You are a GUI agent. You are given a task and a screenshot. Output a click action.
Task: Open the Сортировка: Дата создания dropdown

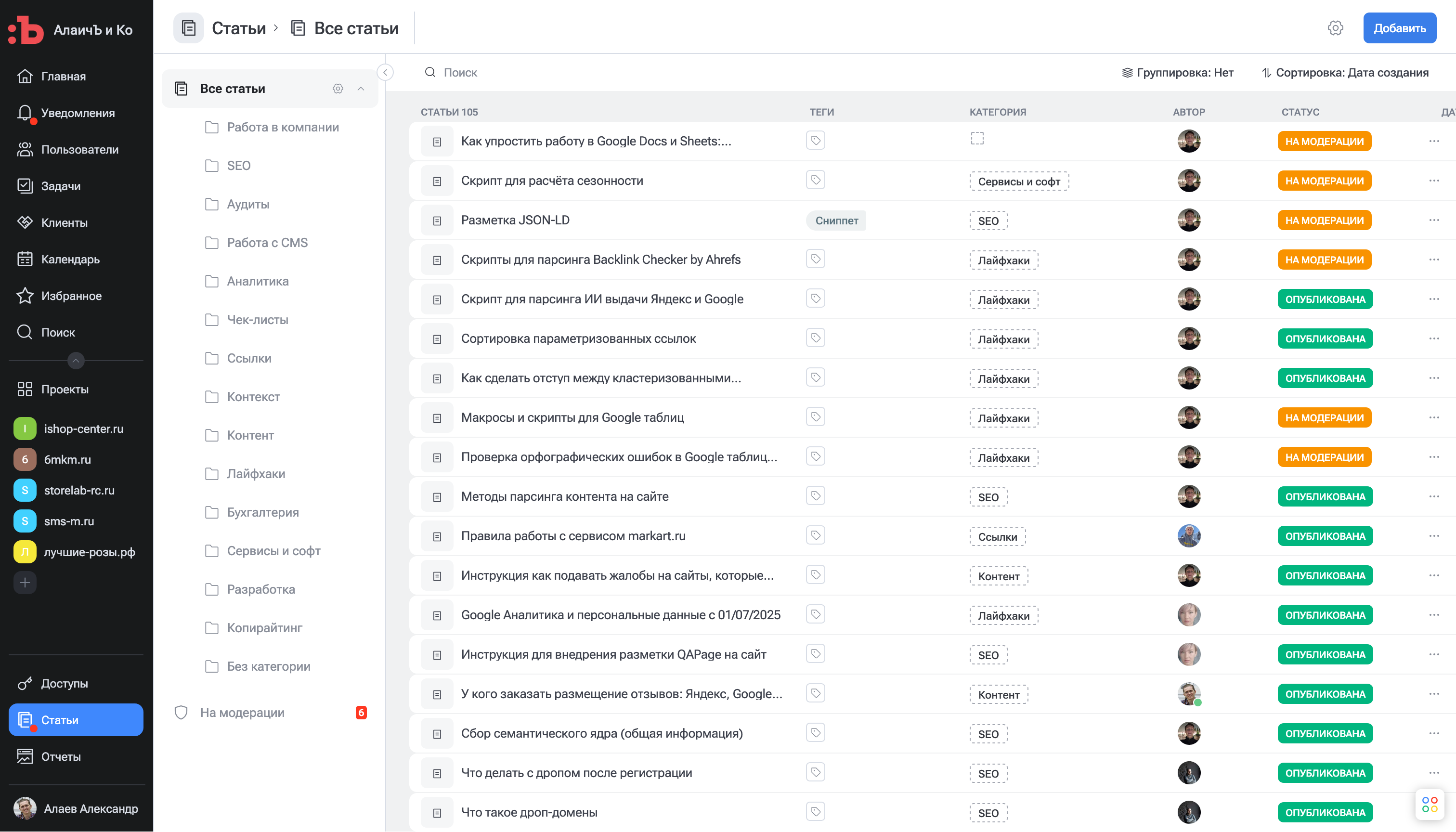pos(1345,73)
